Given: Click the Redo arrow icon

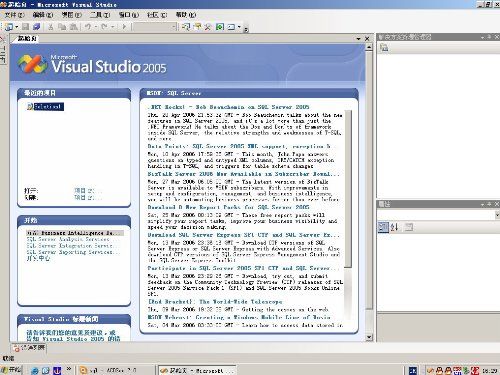Looking at the screenshot, I should coord(104,27).
